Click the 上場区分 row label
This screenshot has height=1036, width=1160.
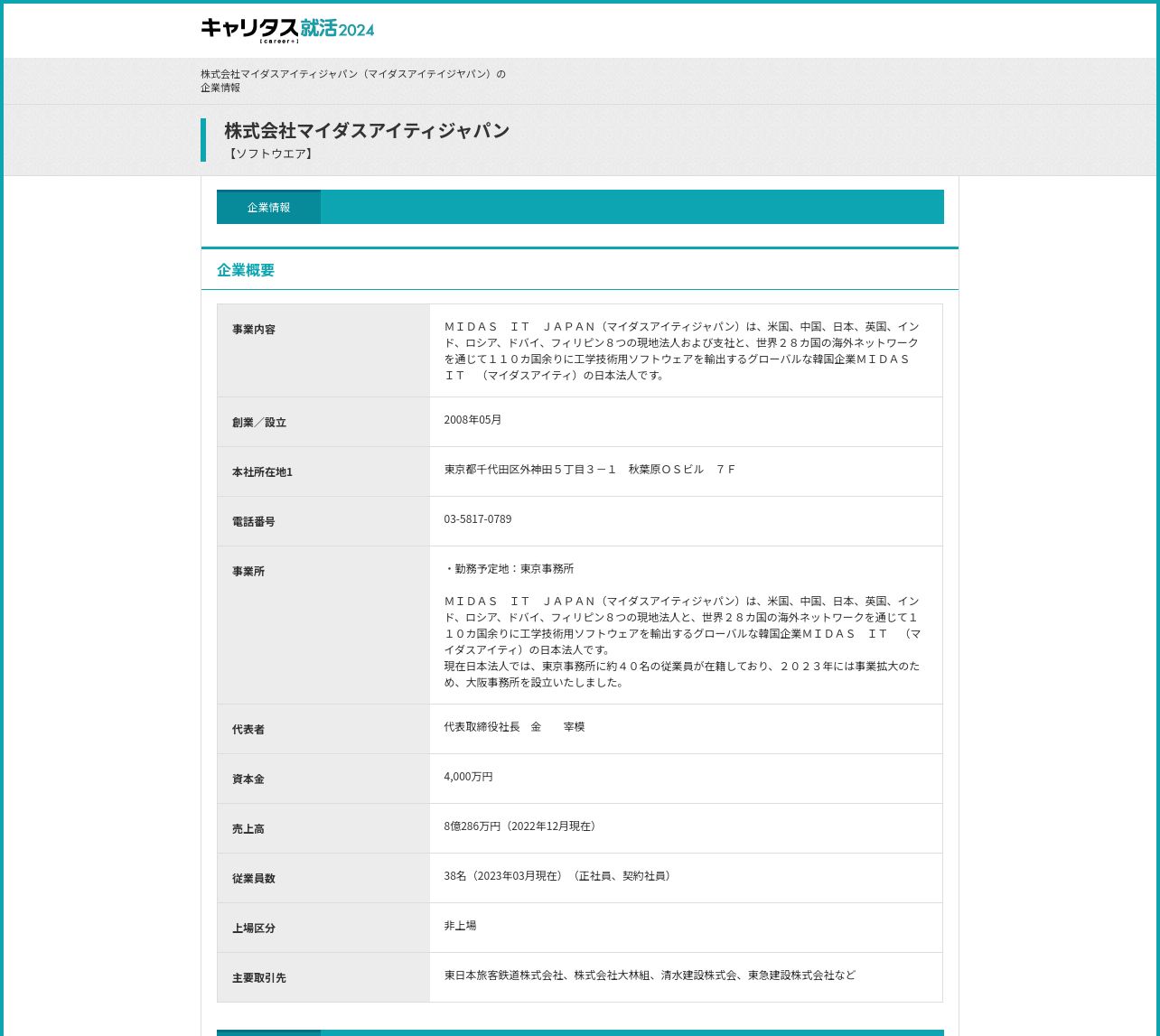pos(254,929)
